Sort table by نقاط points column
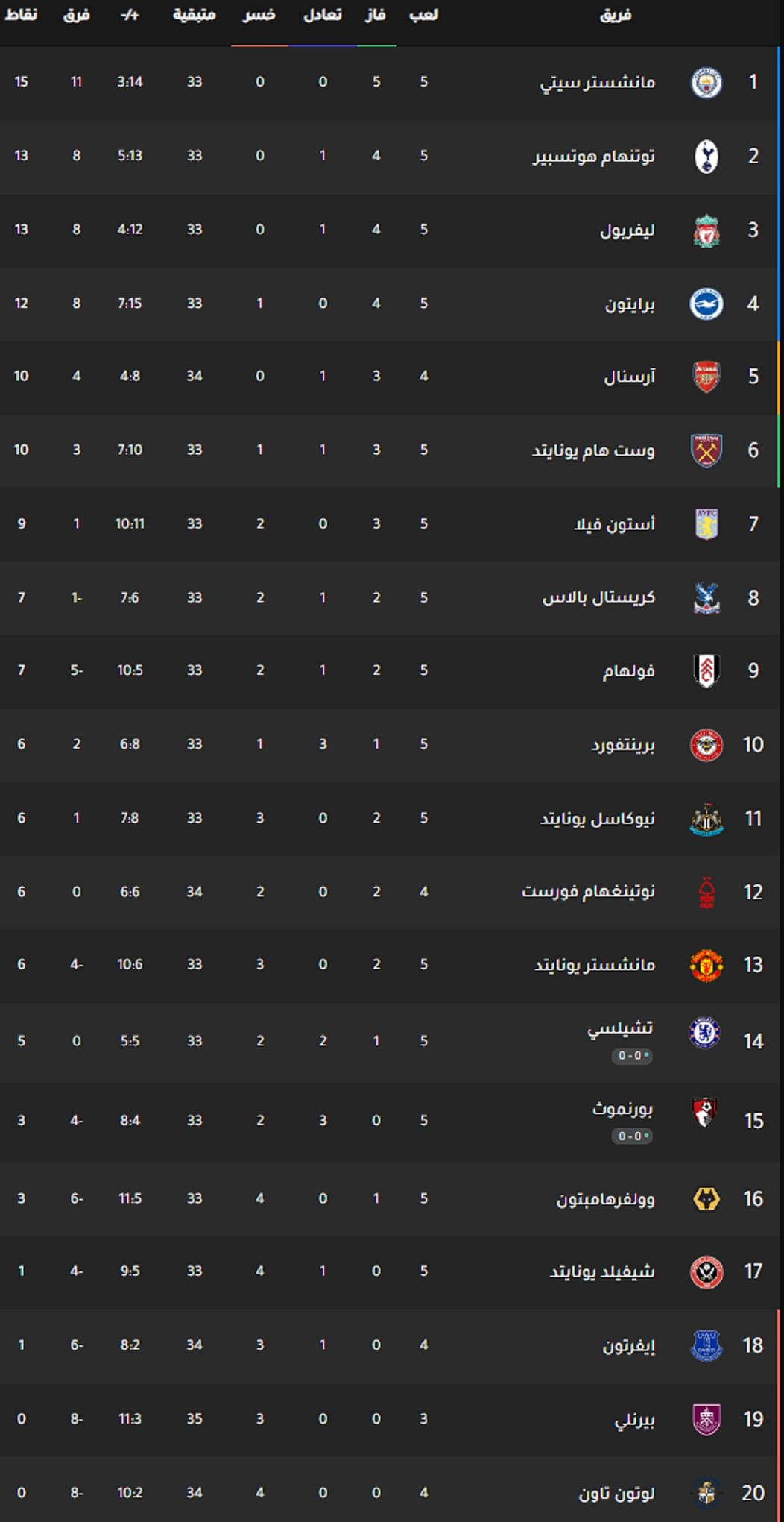Viewport: 784px width, 1522px height. [x=21, y=15]
